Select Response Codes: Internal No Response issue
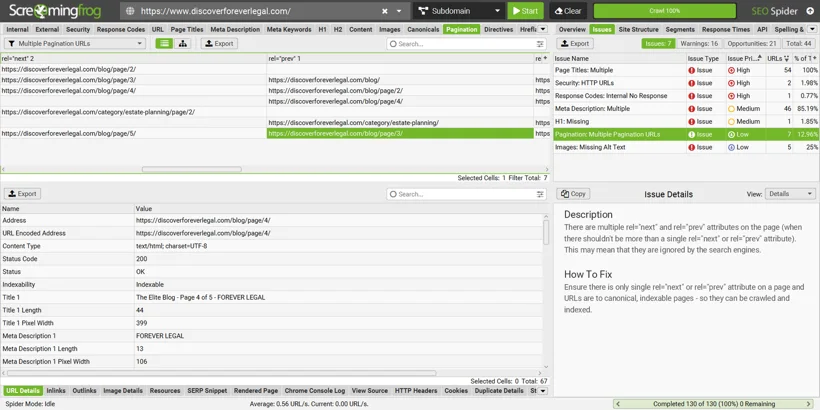820x410 pixels. pyautogui.click(x=686, y=96)
